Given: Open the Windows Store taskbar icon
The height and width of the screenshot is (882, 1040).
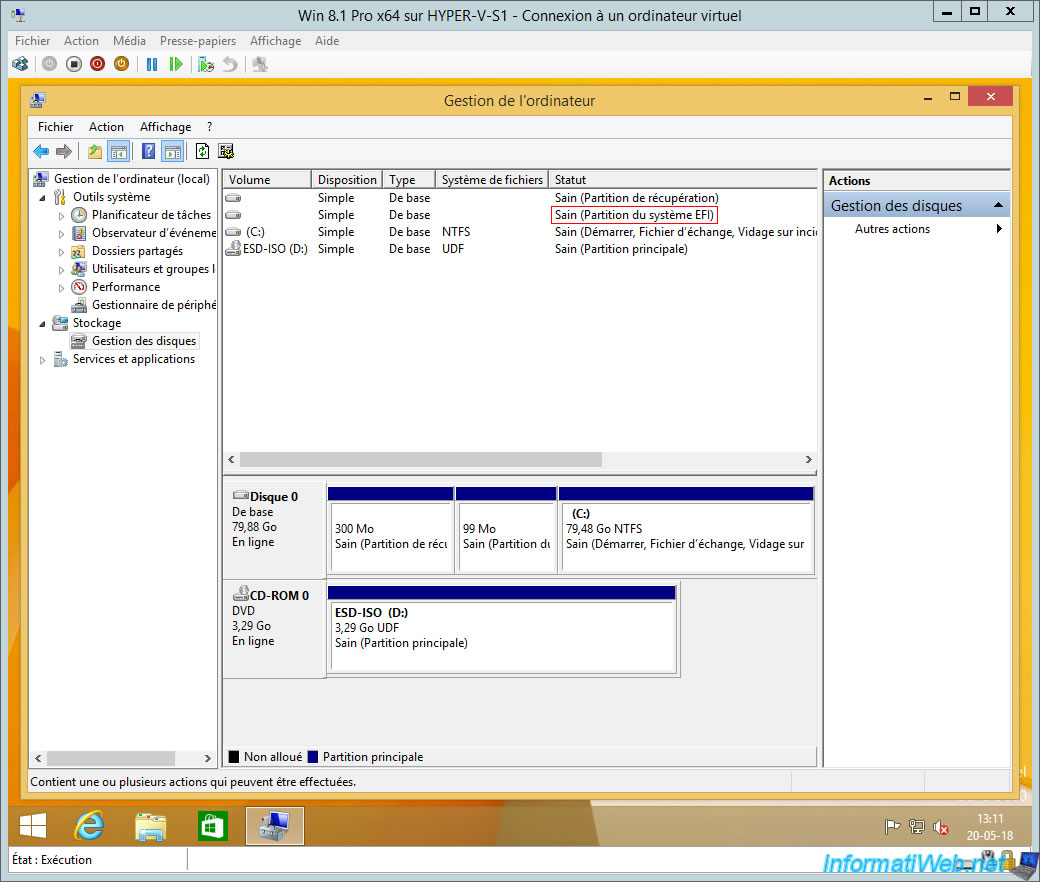Looking at the screenshot, I should tap(212, 826).
